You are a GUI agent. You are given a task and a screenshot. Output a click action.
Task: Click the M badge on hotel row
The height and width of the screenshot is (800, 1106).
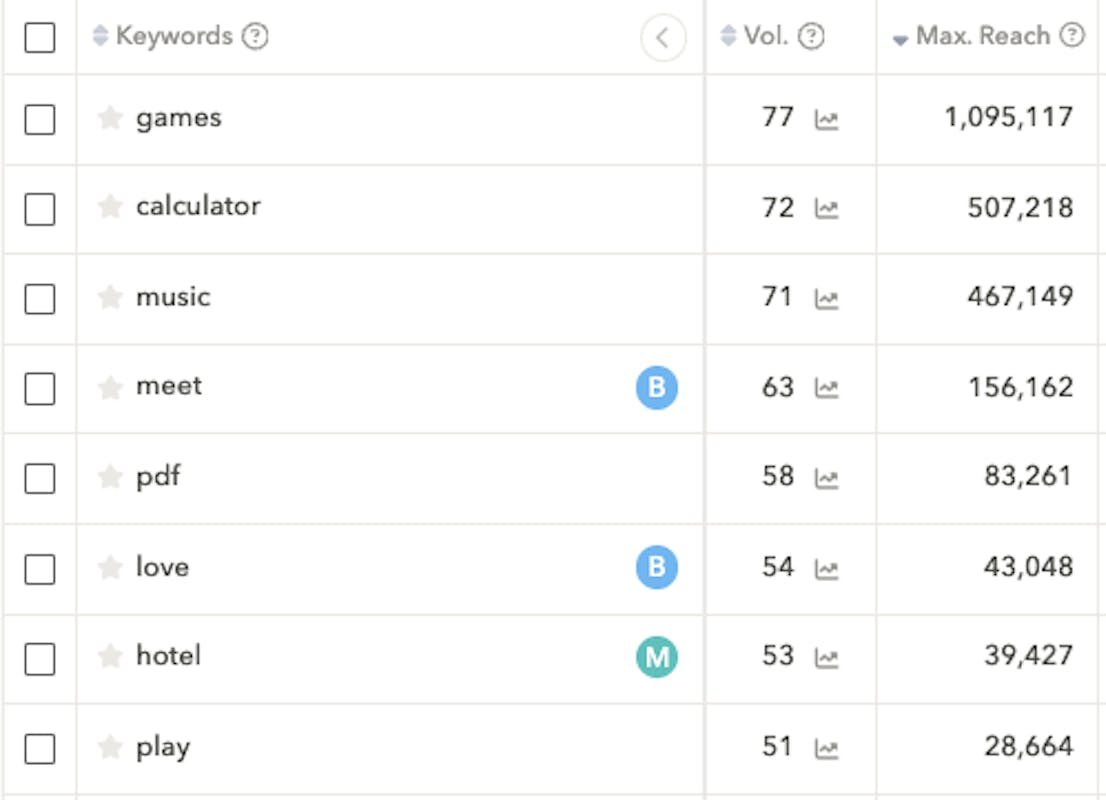click(x=657, y=657)
